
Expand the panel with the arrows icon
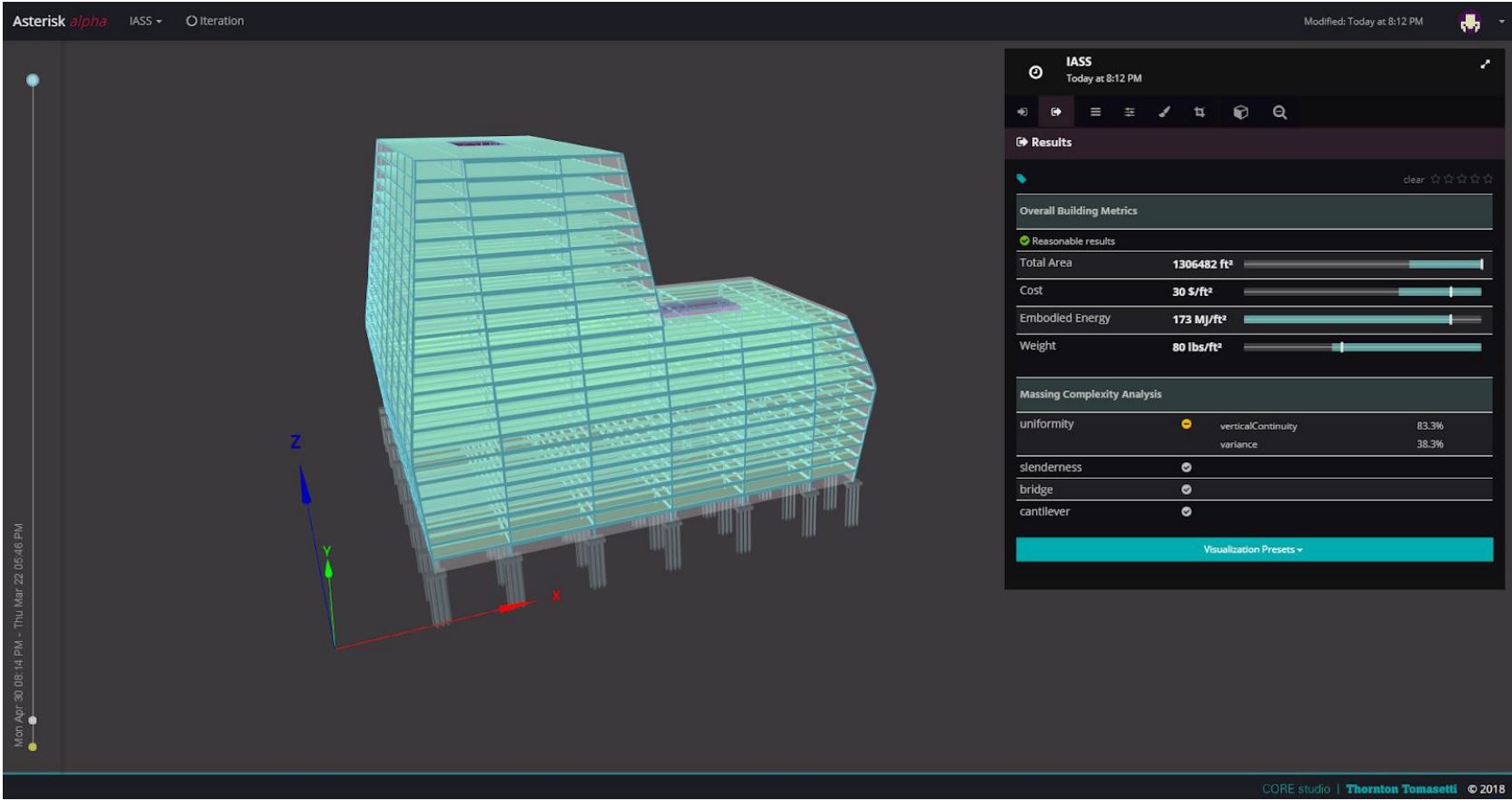(x=1485, y=64)
